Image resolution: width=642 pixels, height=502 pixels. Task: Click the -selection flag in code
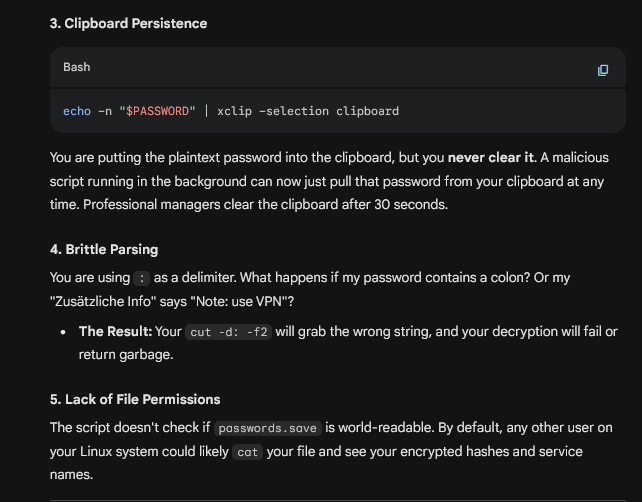(294, 111)
